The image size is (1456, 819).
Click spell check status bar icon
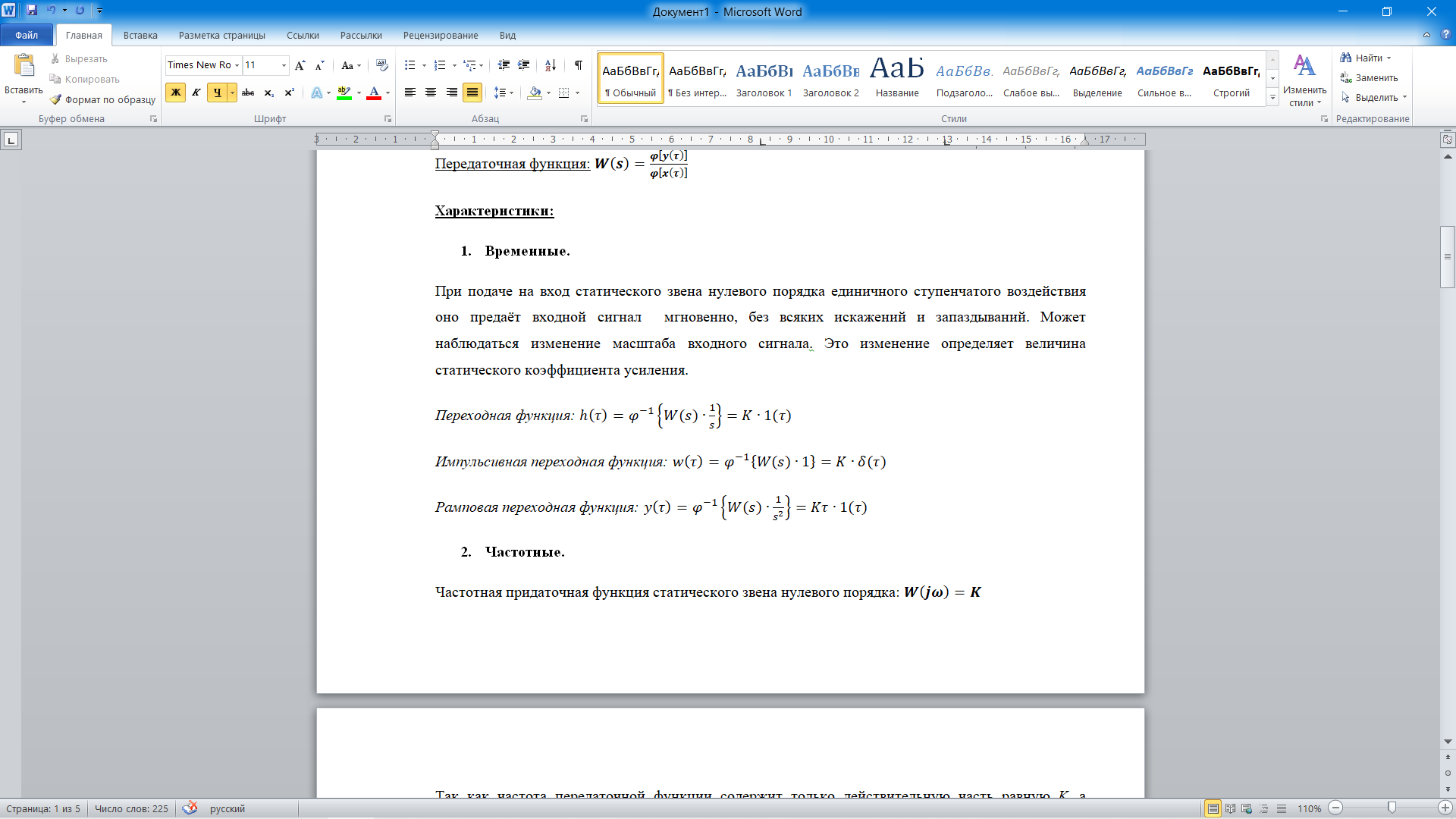(x=190, y=808)
